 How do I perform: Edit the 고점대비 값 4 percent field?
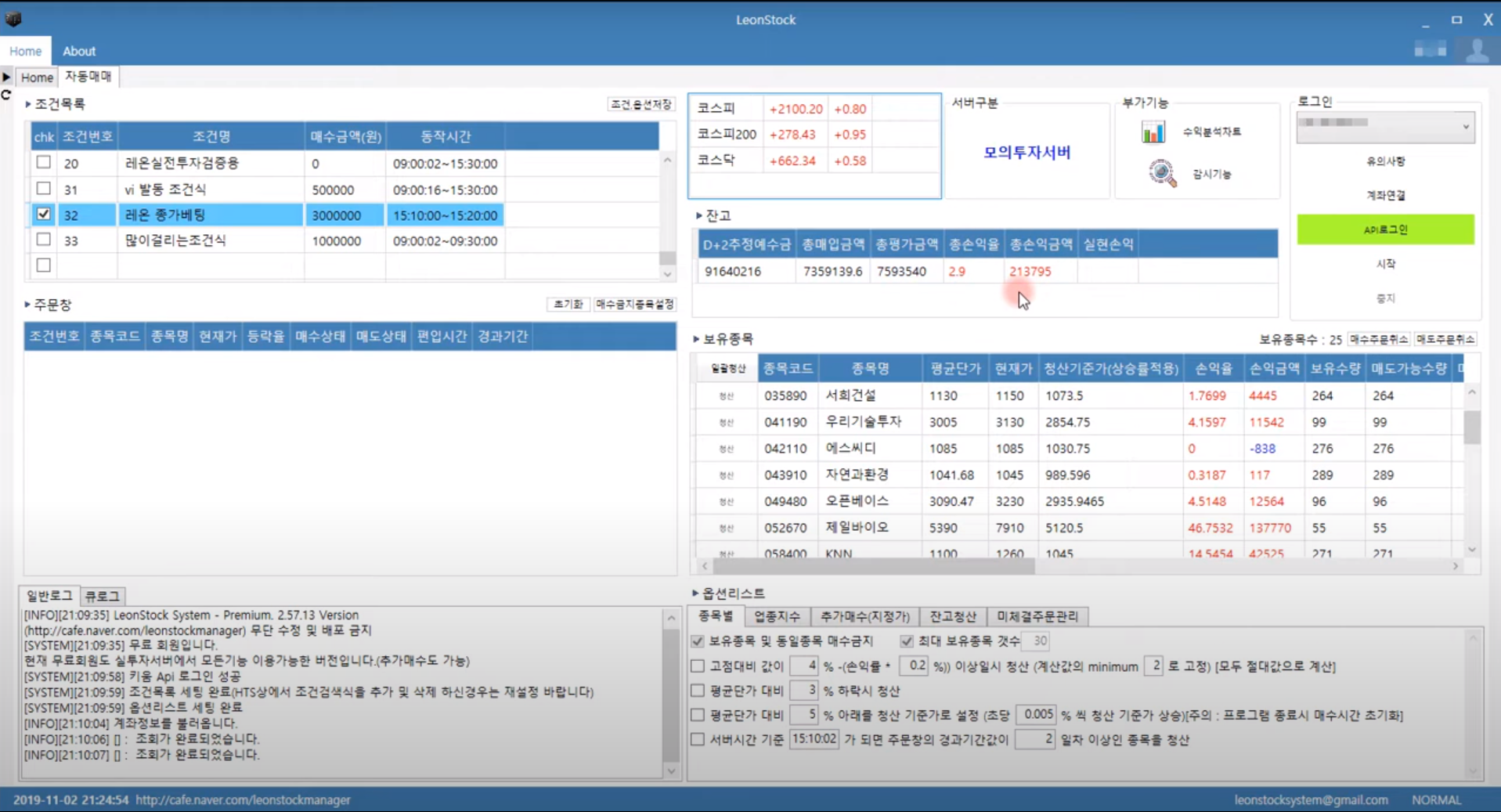pyautogui.click(x=804, y=666)
